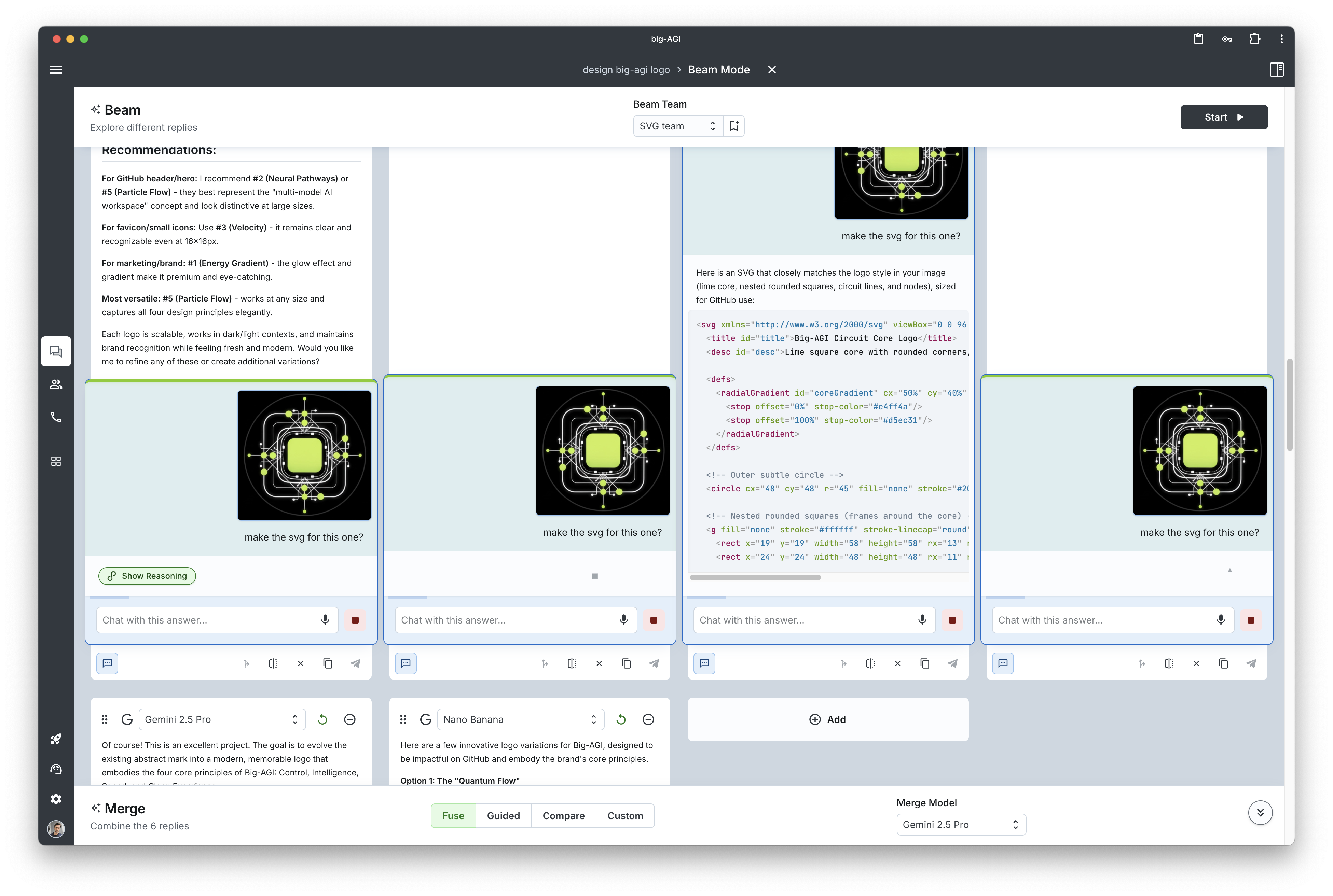Click the code block horizontal scrollbar

(755, 577)
